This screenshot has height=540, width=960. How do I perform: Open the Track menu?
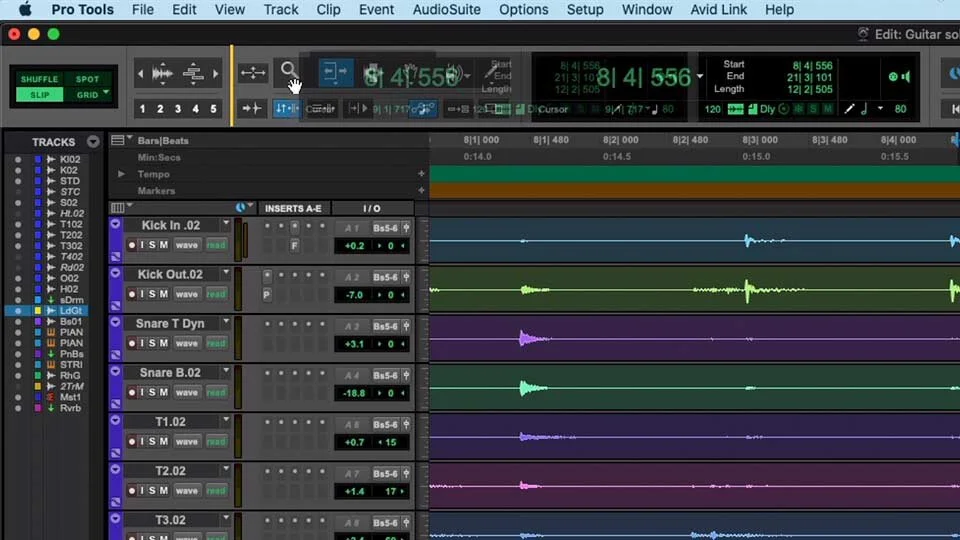281,9
